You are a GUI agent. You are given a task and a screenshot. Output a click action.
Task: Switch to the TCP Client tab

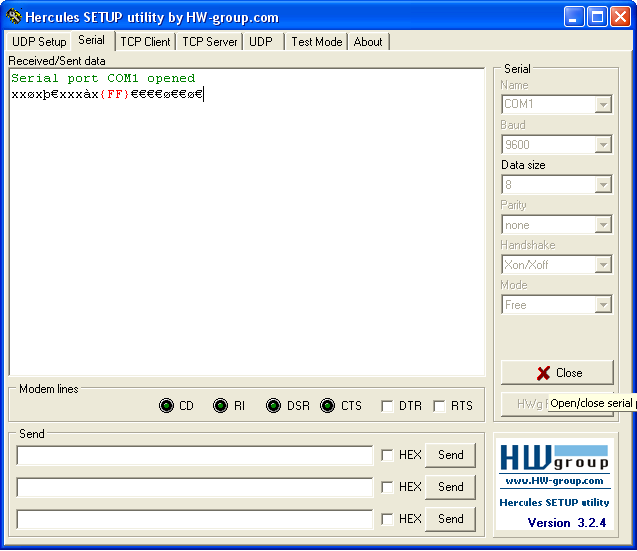145,42
